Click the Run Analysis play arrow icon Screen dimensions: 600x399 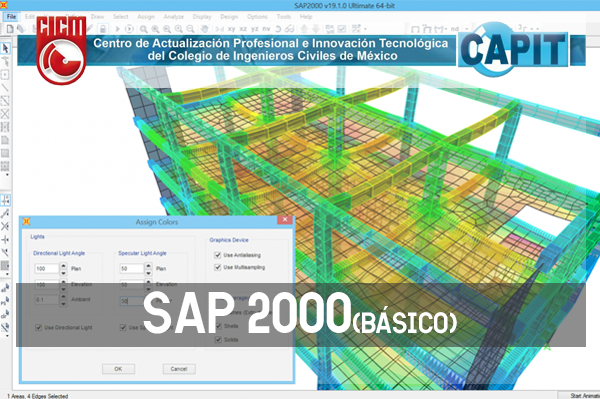[x=117, y=29]
